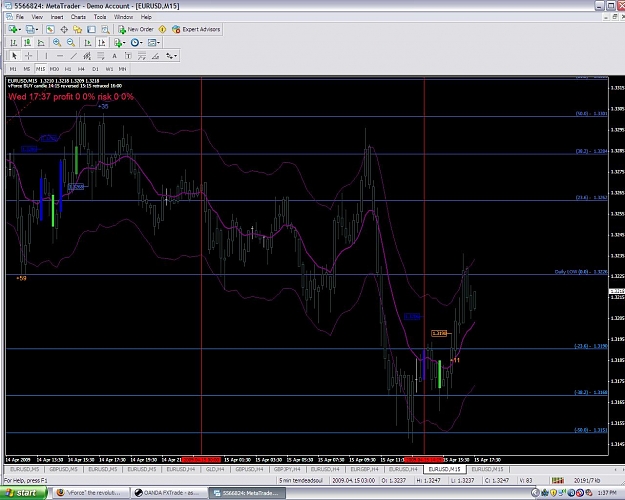The height and width of the screenshot is (500, 625).
Task: Switch chart to line chart style
Action: click(x=41, y=42)
